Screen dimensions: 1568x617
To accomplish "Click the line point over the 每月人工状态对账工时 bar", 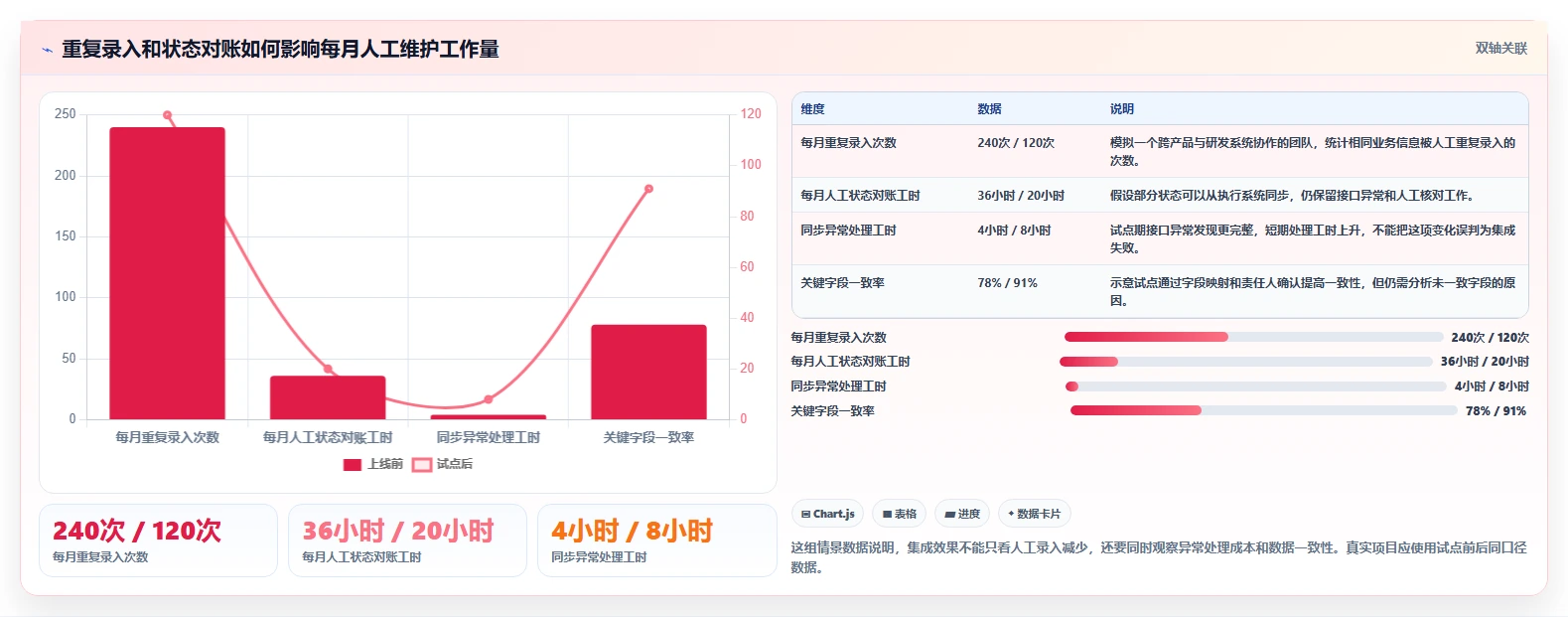I will coord(328,369).
